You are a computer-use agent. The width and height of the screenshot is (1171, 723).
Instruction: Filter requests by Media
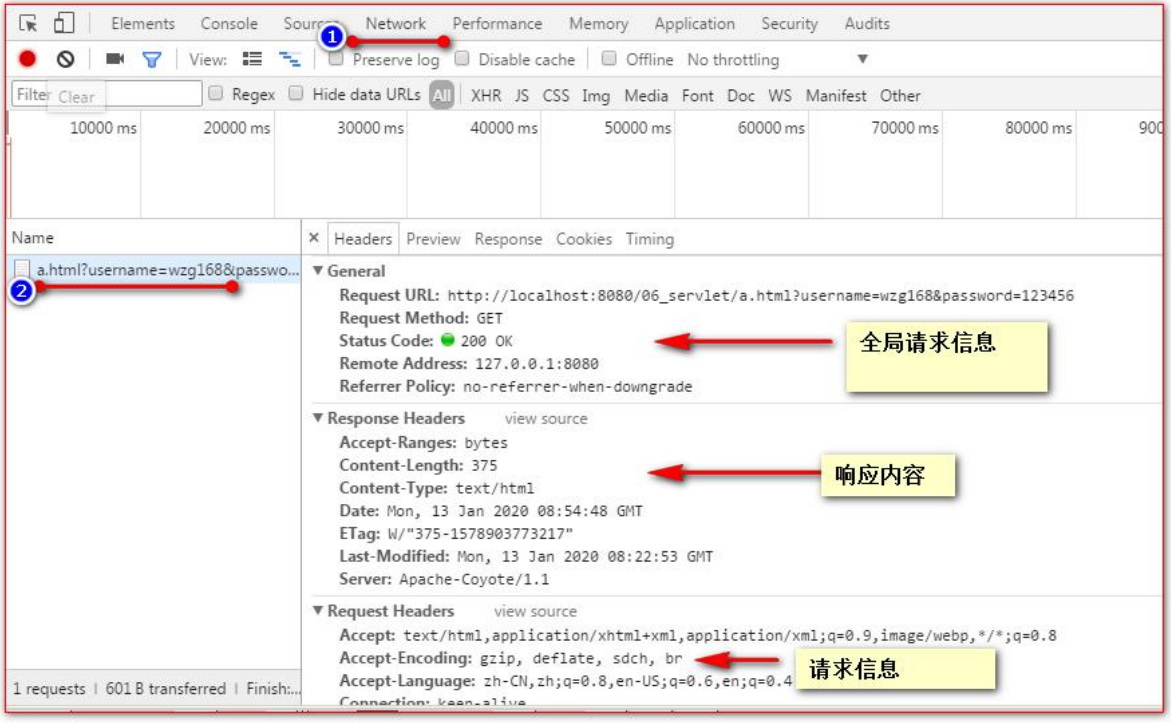(x=646, y=96)
